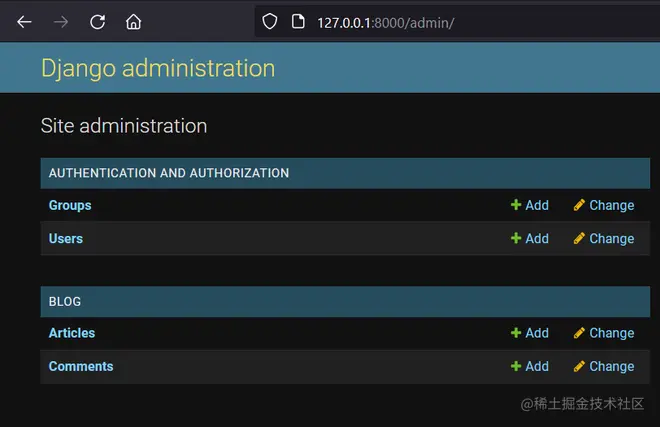Go back using browser back arrow
This screenshot has height=427, width=660.
coord(24,22)
